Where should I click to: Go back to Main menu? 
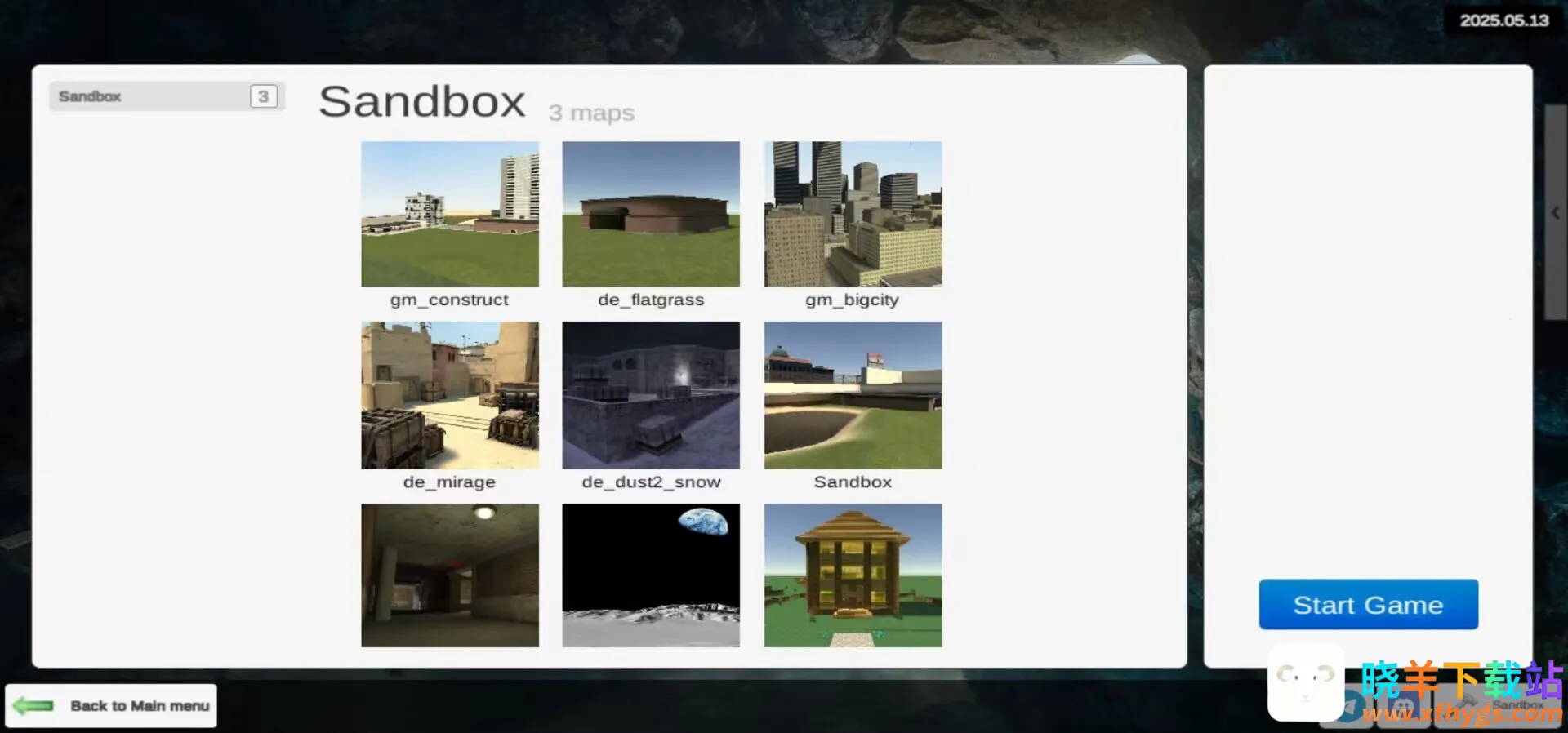[139, 706]
